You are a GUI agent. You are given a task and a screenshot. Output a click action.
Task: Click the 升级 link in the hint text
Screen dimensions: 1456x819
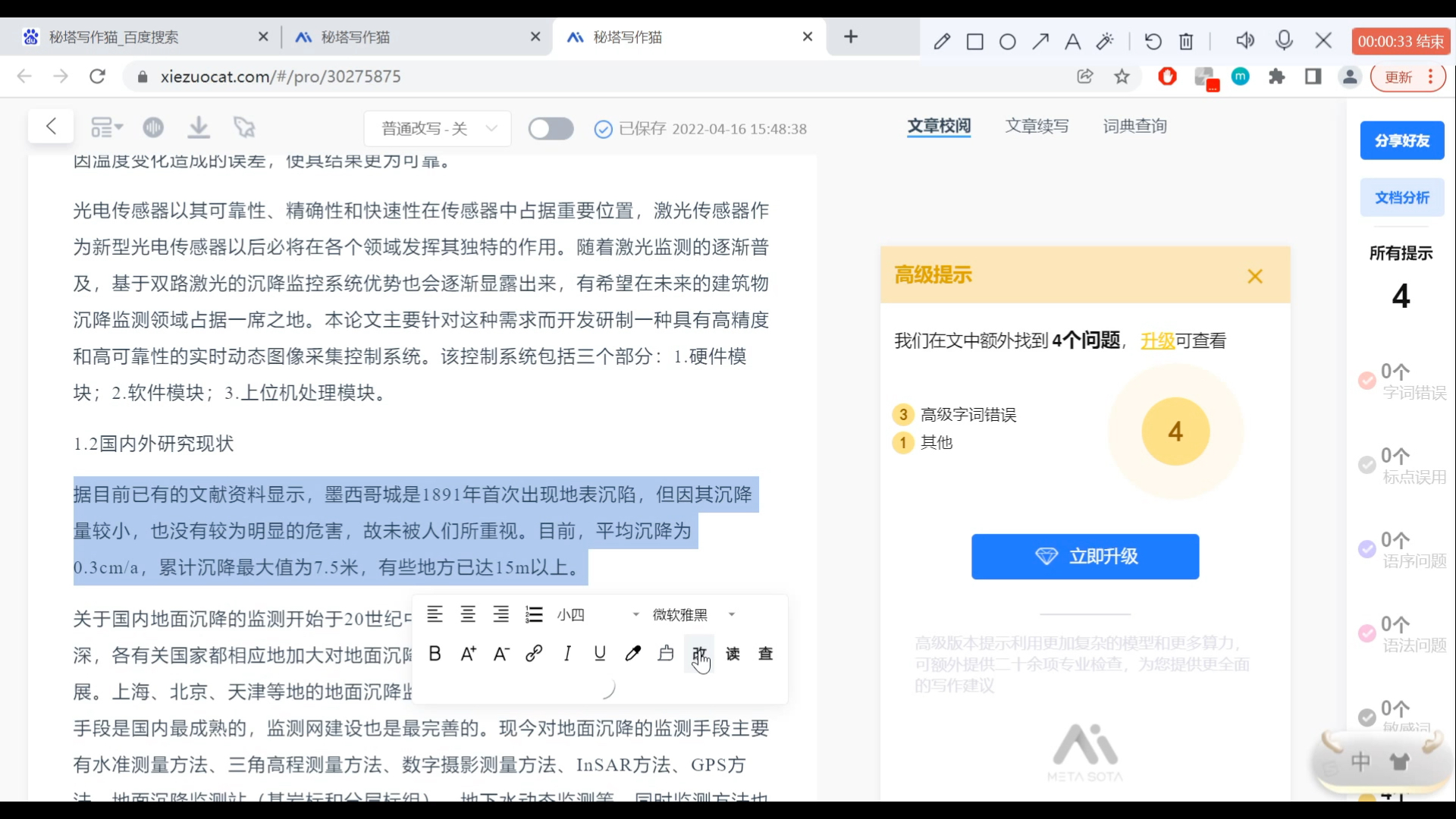pyautogui.click(x=1157, y=341)
